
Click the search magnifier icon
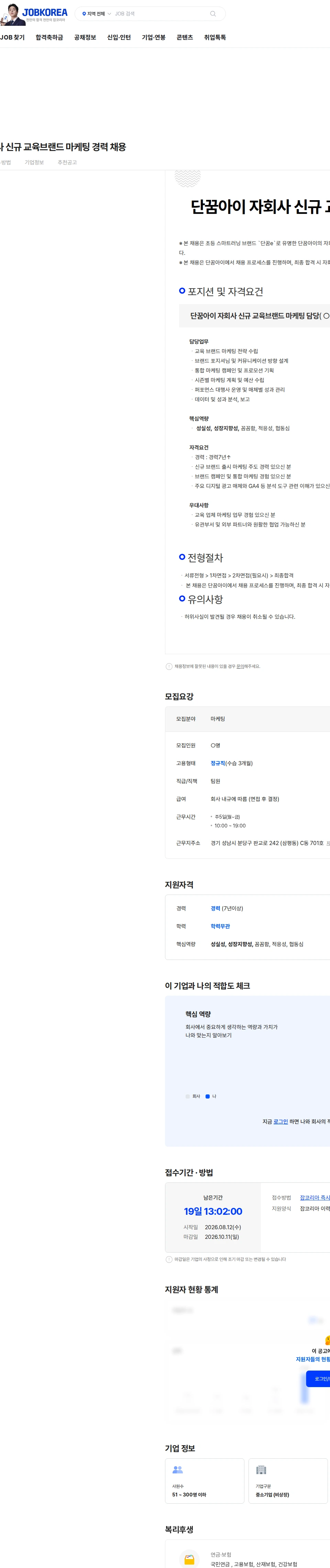[212, 13]
